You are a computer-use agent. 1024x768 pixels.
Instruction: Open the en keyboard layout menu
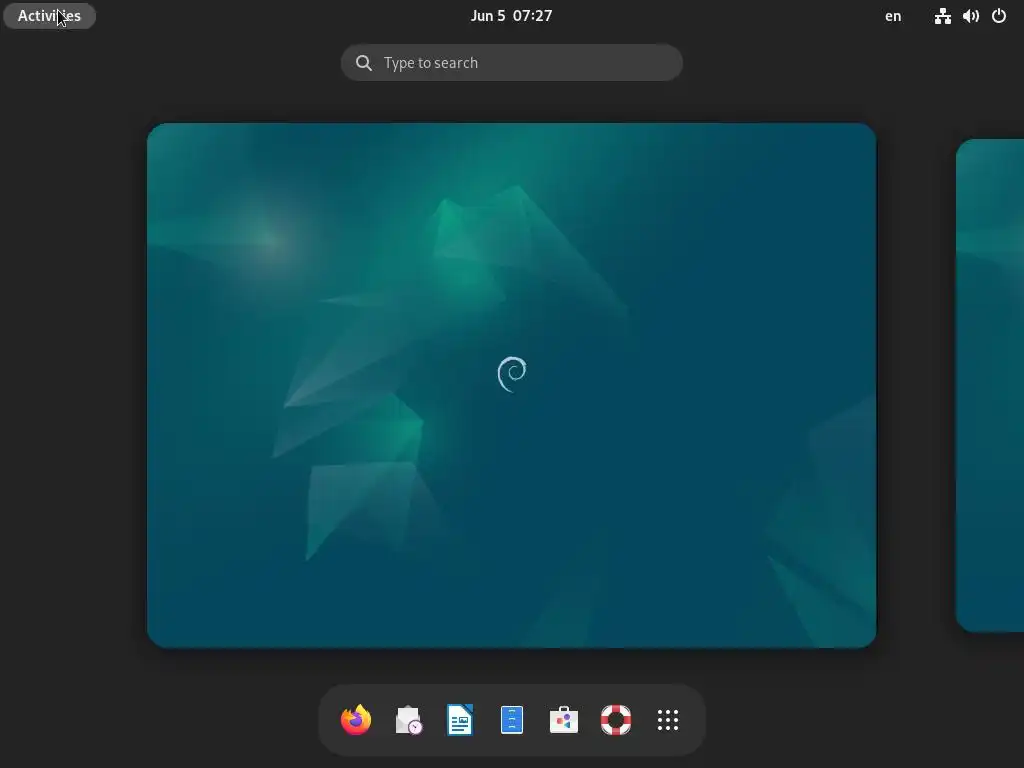pyautogui.click(x=893, y=16)
